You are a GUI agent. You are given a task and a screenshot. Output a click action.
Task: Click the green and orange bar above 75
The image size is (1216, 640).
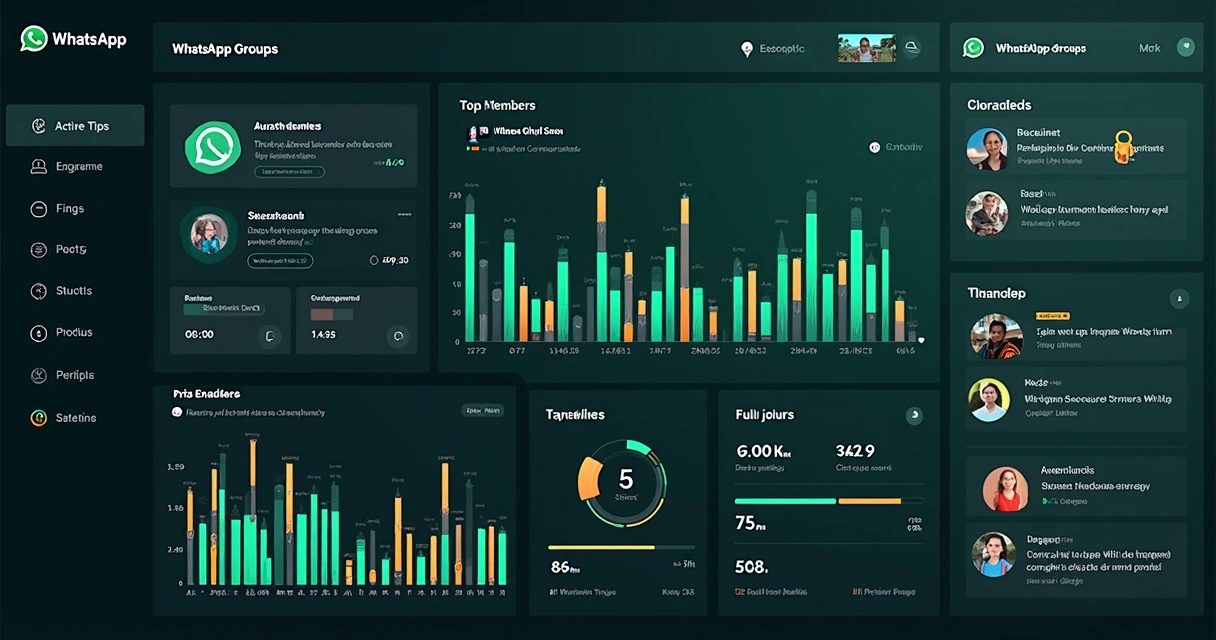coord(829,501)
